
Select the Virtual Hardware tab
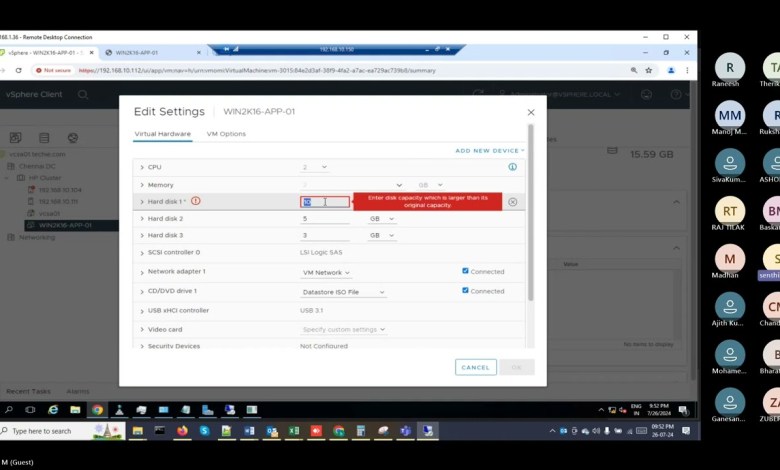tap(163, 134)
